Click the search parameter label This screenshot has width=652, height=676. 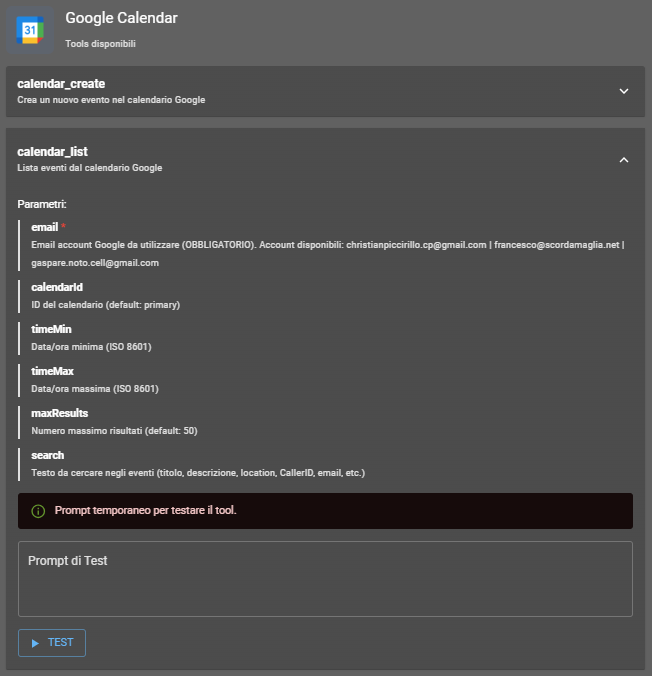click(47, 455)
